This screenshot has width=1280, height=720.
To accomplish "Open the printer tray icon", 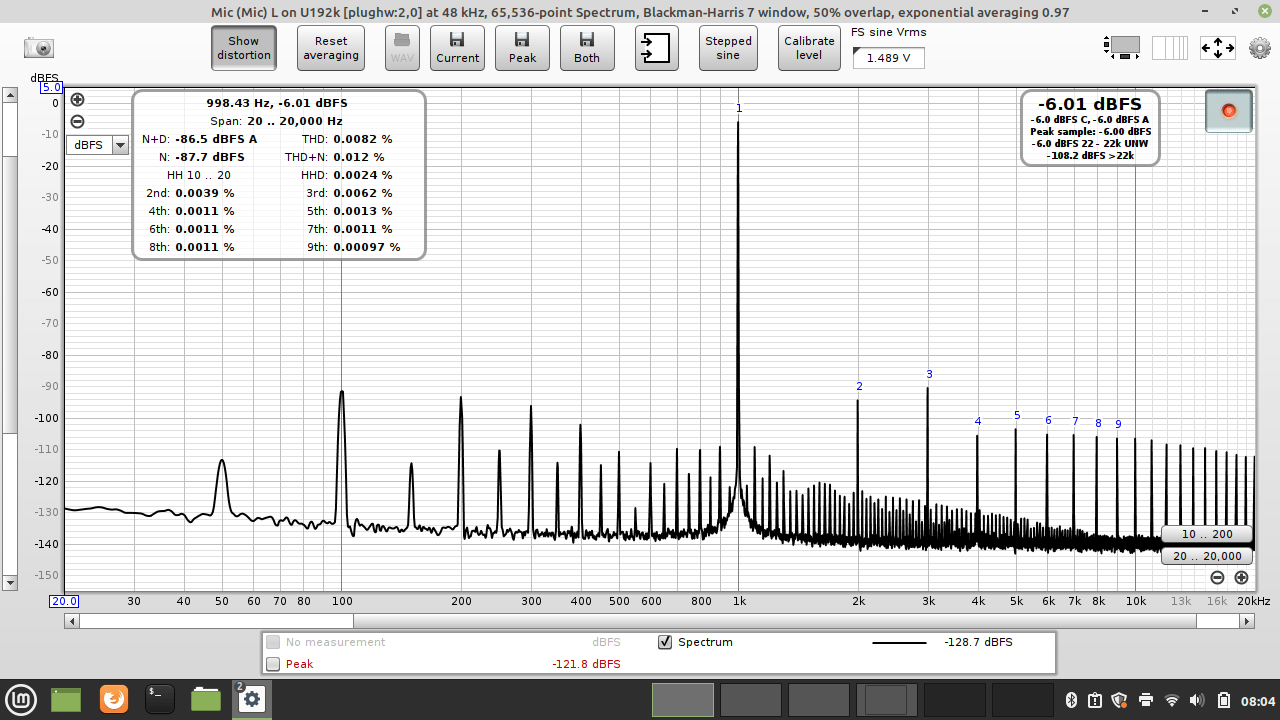I will click(x=1146, y=700).
